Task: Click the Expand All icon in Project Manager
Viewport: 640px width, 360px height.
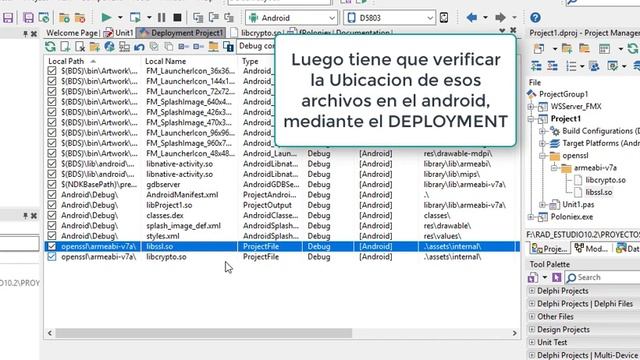Action: (x=536, y=66)
